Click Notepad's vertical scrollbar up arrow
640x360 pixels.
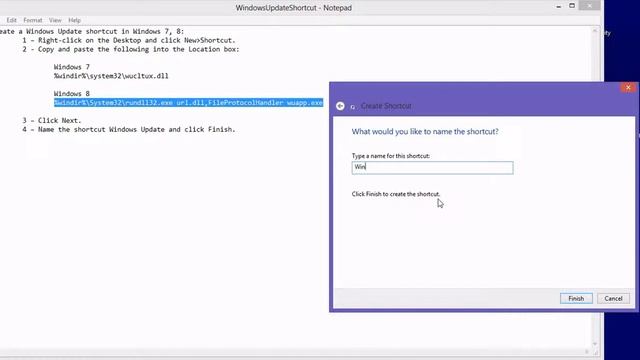pos(595,31)
